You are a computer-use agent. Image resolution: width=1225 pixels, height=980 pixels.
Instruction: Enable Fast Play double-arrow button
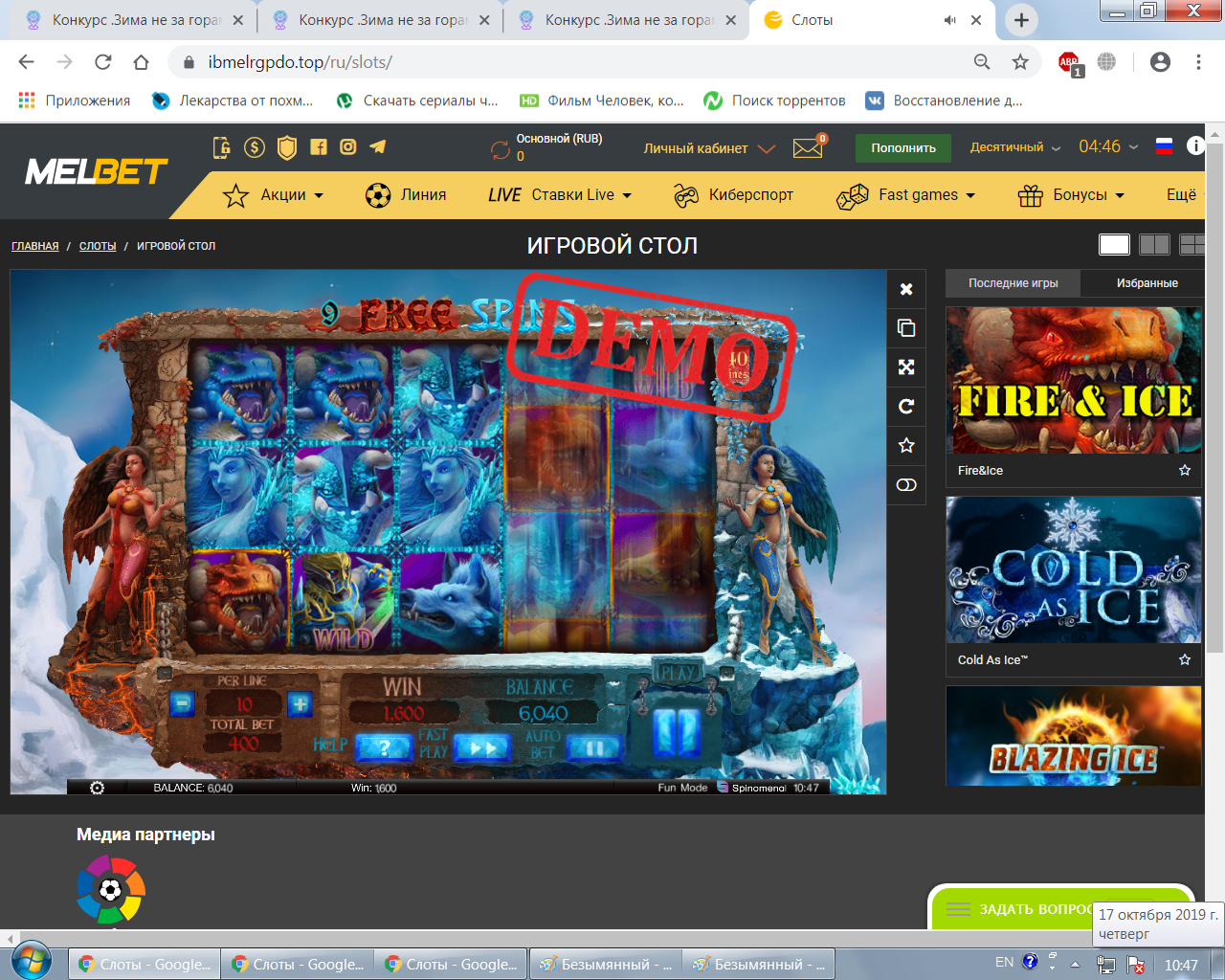[481, 747]
